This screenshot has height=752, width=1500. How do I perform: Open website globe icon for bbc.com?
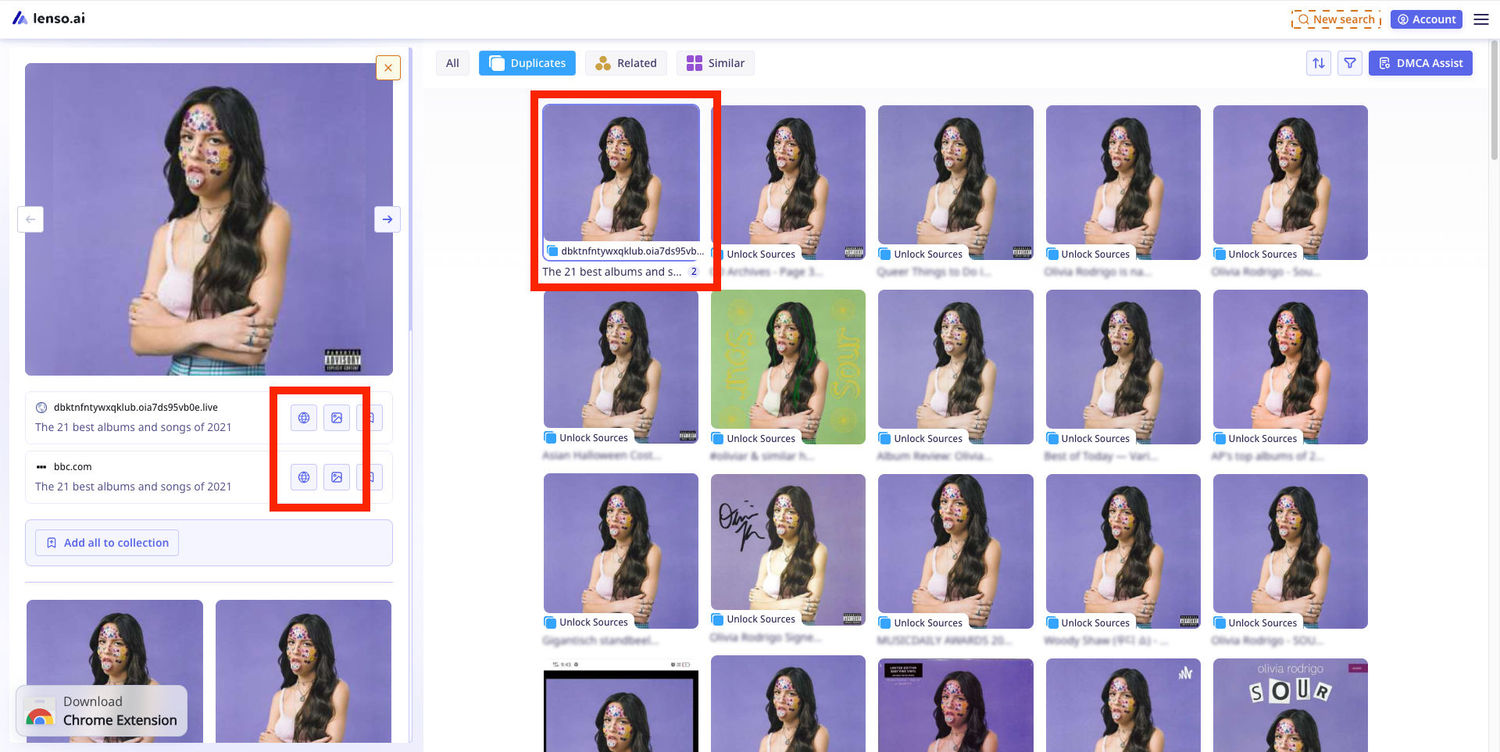(x=304, y=477)
